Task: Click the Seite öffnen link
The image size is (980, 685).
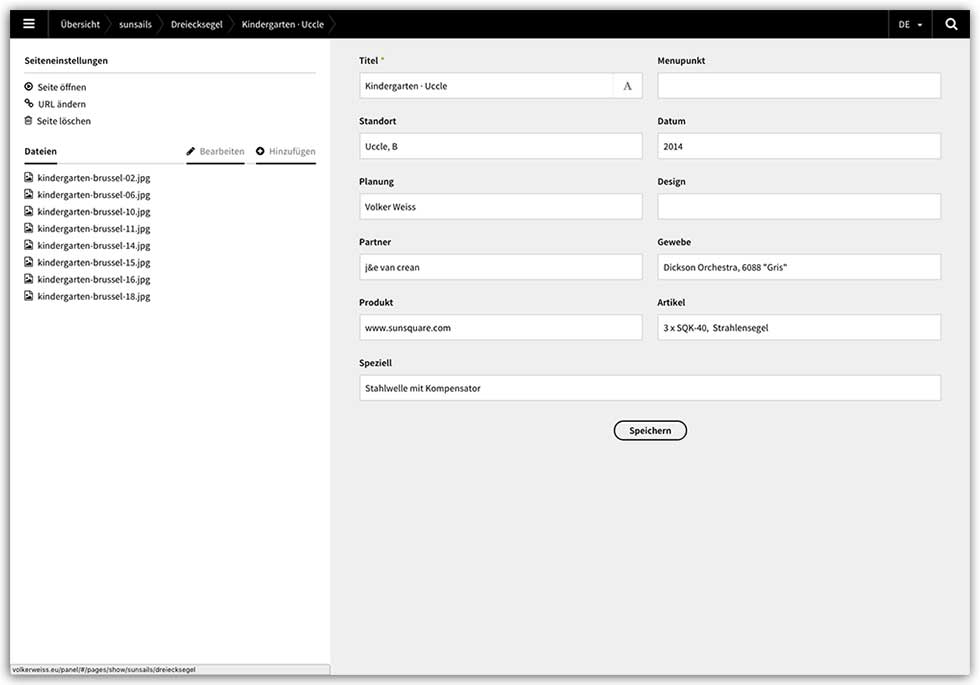Action: tap(62, 87)
